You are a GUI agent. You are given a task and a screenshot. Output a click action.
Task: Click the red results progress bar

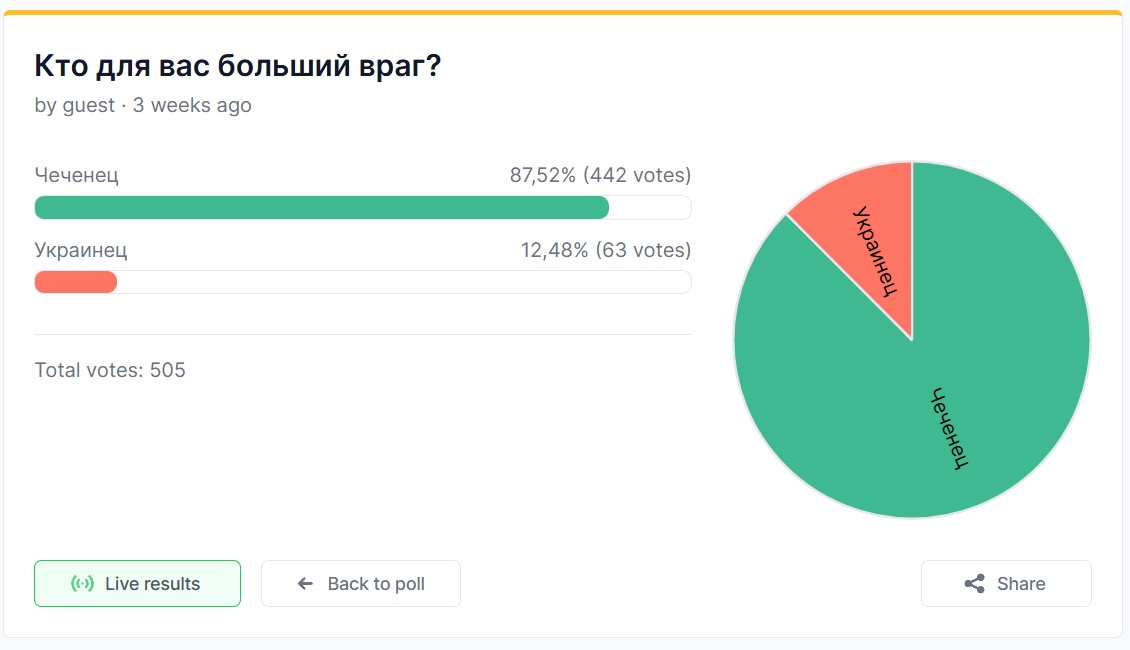click(x=76, y=282)
